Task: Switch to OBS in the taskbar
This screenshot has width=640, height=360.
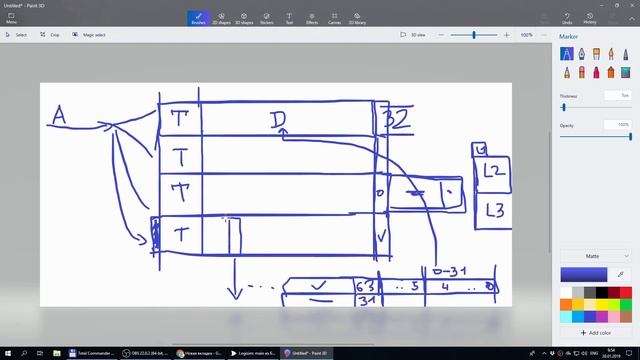Action: 145,353
